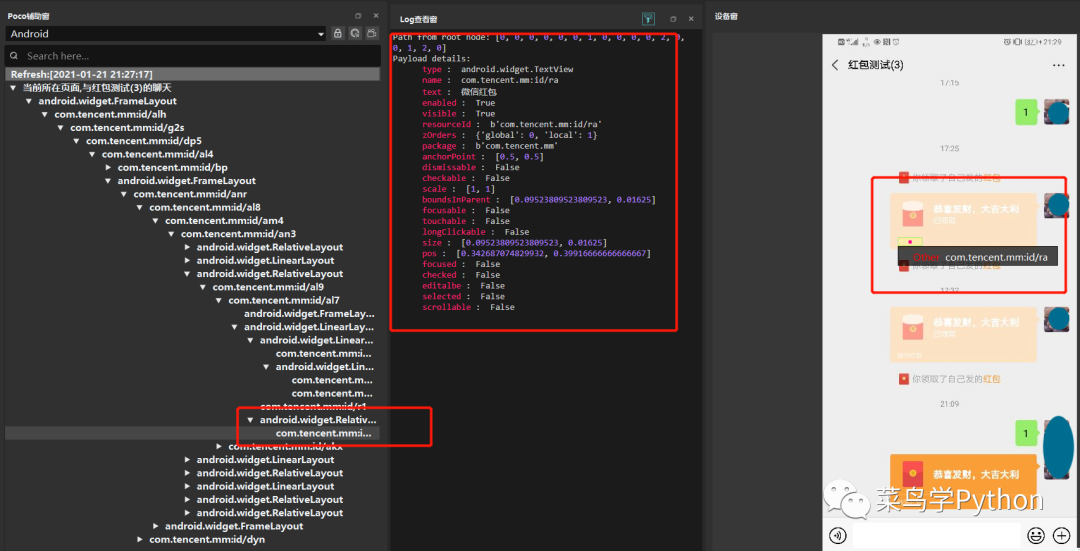The image size is (1080, 551).
Task: Tap the back arrow in the phone chat header
Action: point(835,65)
